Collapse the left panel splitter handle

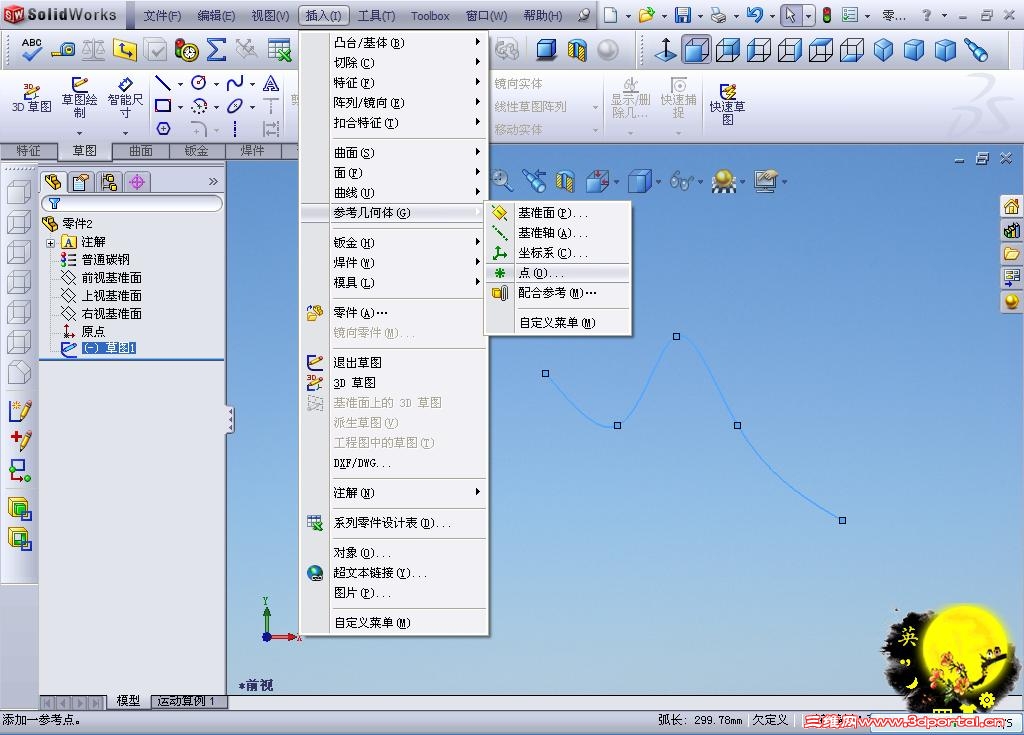click(231, 419)
